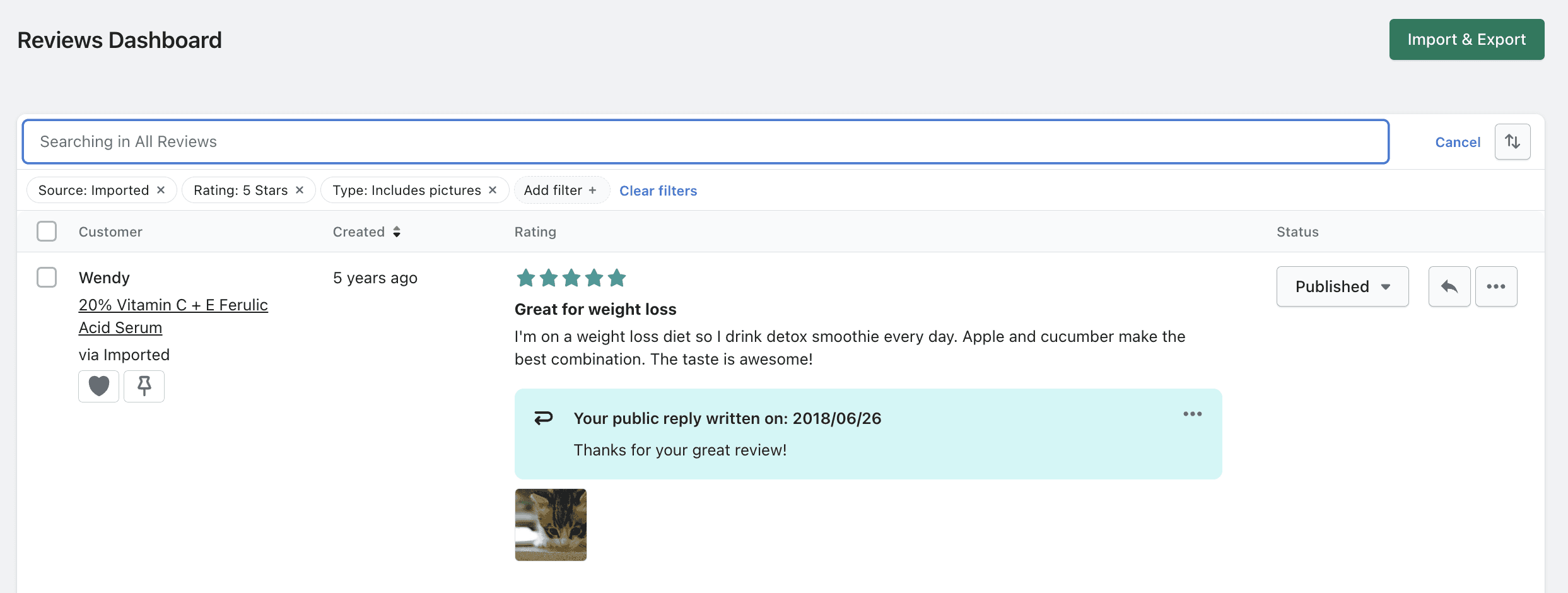Click the Import & Export button
The width and height of the screenshot is (1568, 593).
pos(1466,40)
